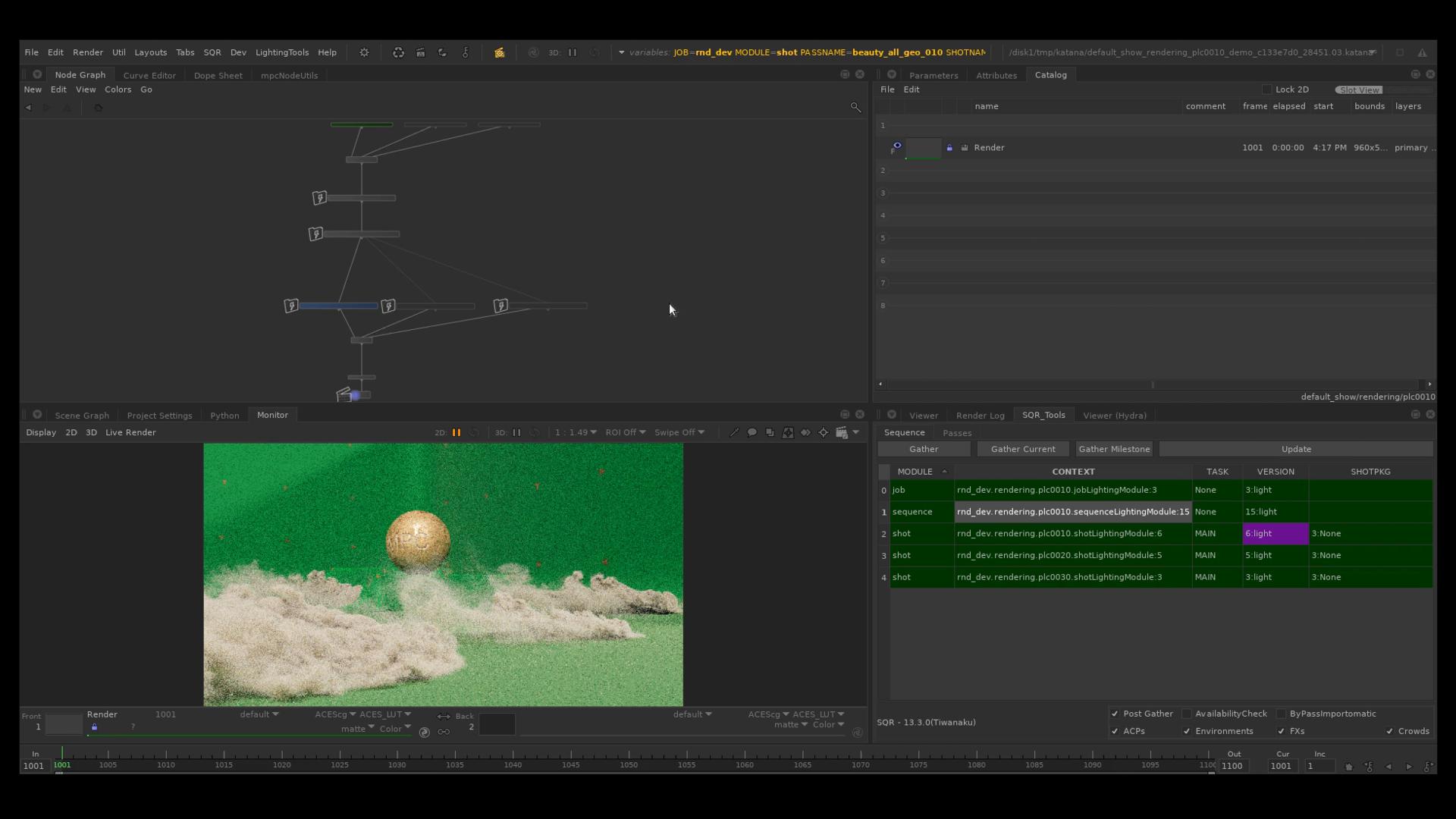This screenshot has width=1456, height=819.
Task: Click the speech bubble annotation icon in Monitor
Action: click(x=752, y=432)
